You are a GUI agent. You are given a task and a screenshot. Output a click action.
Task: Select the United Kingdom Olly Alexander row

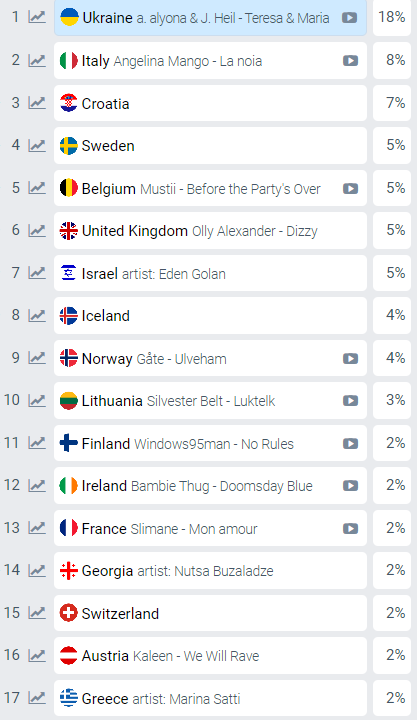point(210,231)
